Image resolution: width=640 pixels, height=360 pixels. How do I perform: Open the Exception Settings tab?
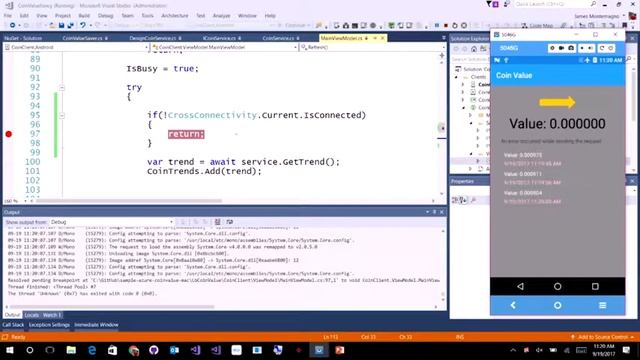coord(49,325)
